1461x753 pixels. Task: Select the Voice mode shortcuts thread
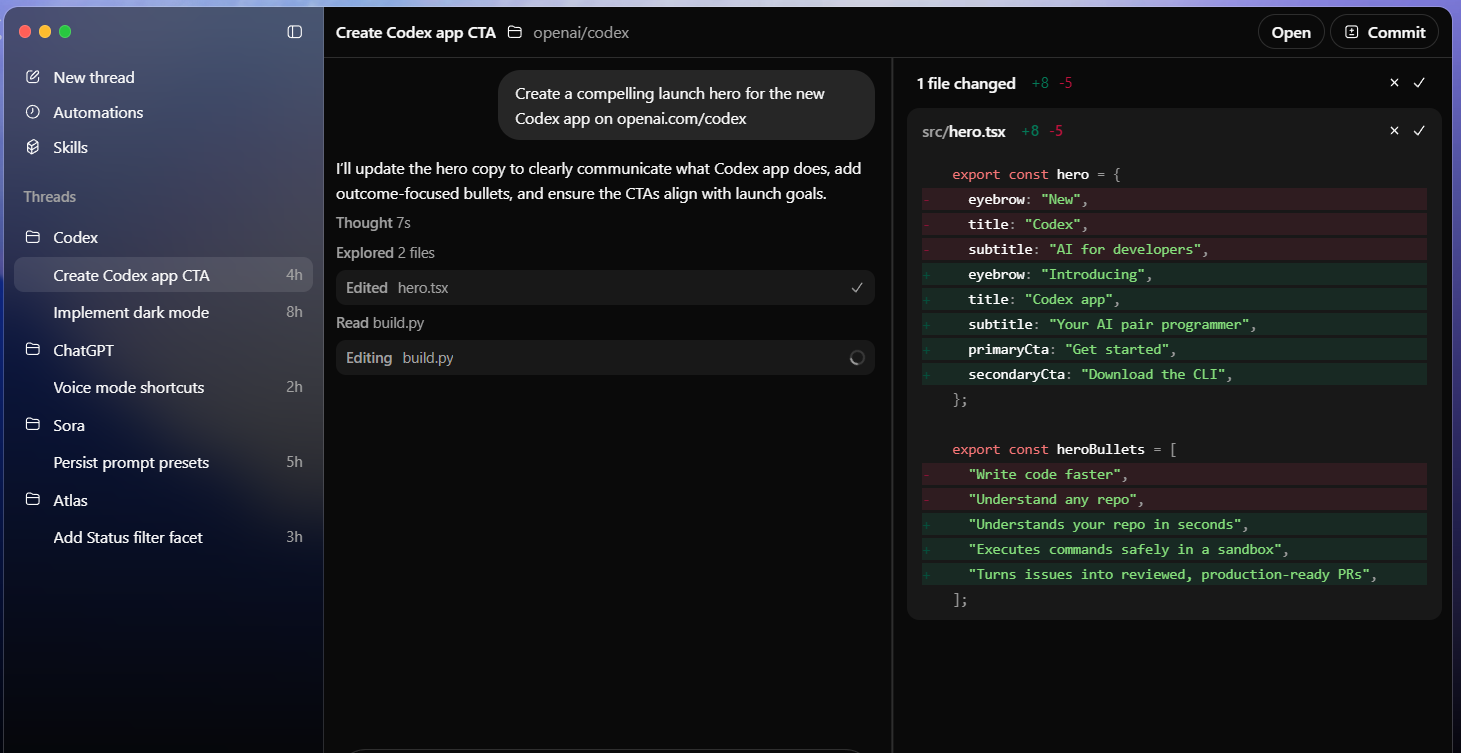pyautogui.click(x=131, y=387)
